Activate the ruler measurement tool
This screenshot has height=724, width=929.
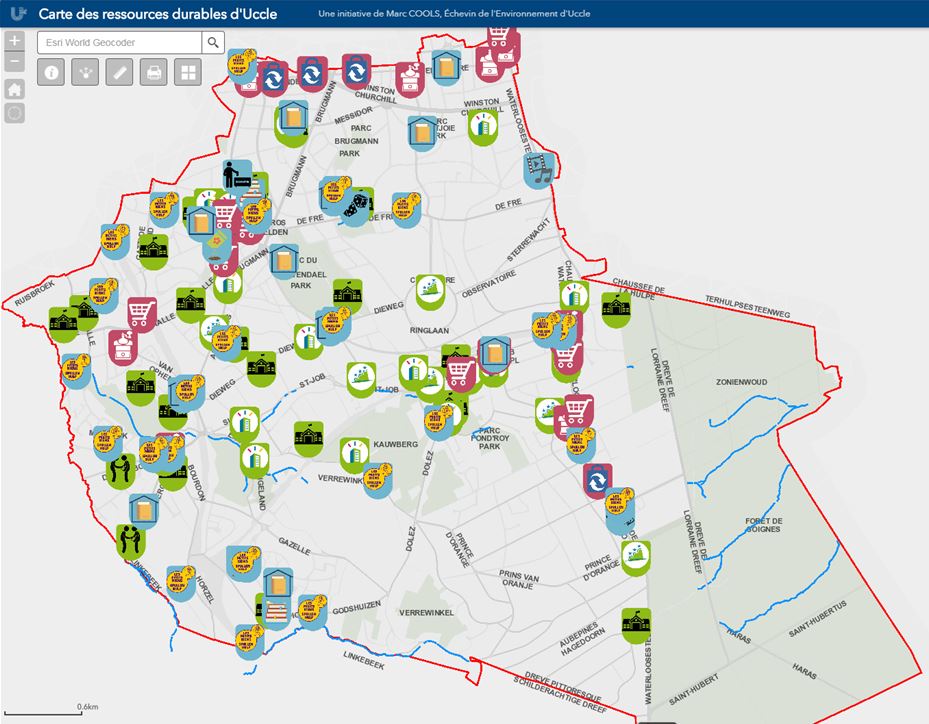(x=119, y=72)
